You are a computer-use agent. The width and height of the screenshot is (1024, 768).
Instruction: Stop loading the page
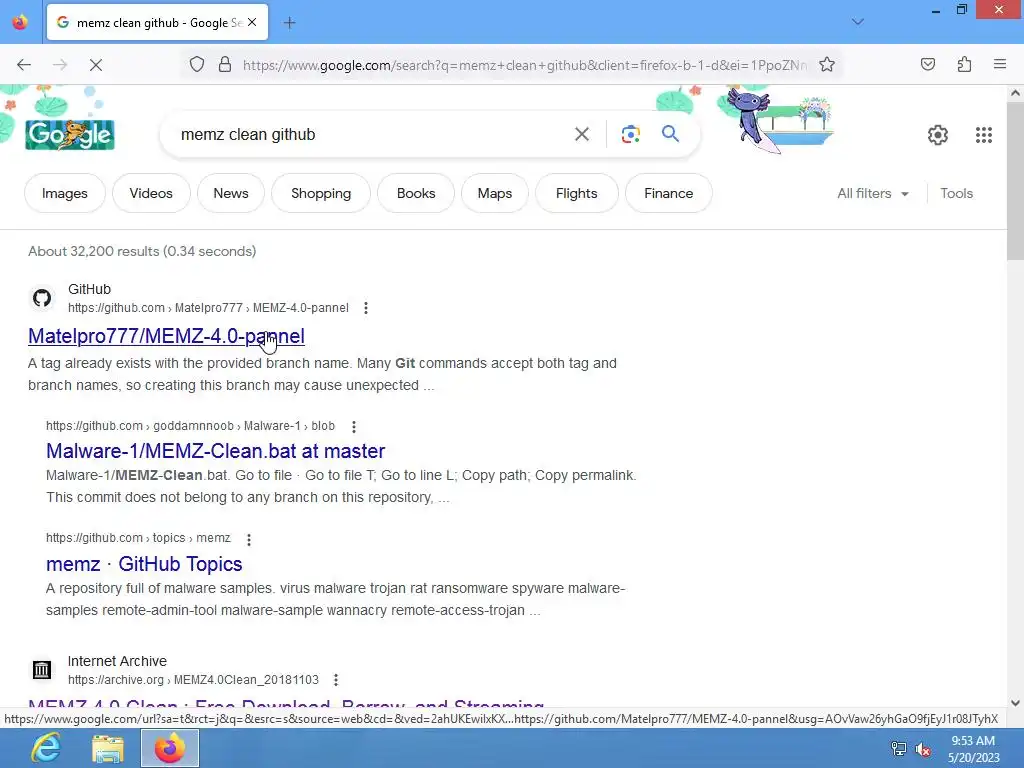[x=95, y=65]
